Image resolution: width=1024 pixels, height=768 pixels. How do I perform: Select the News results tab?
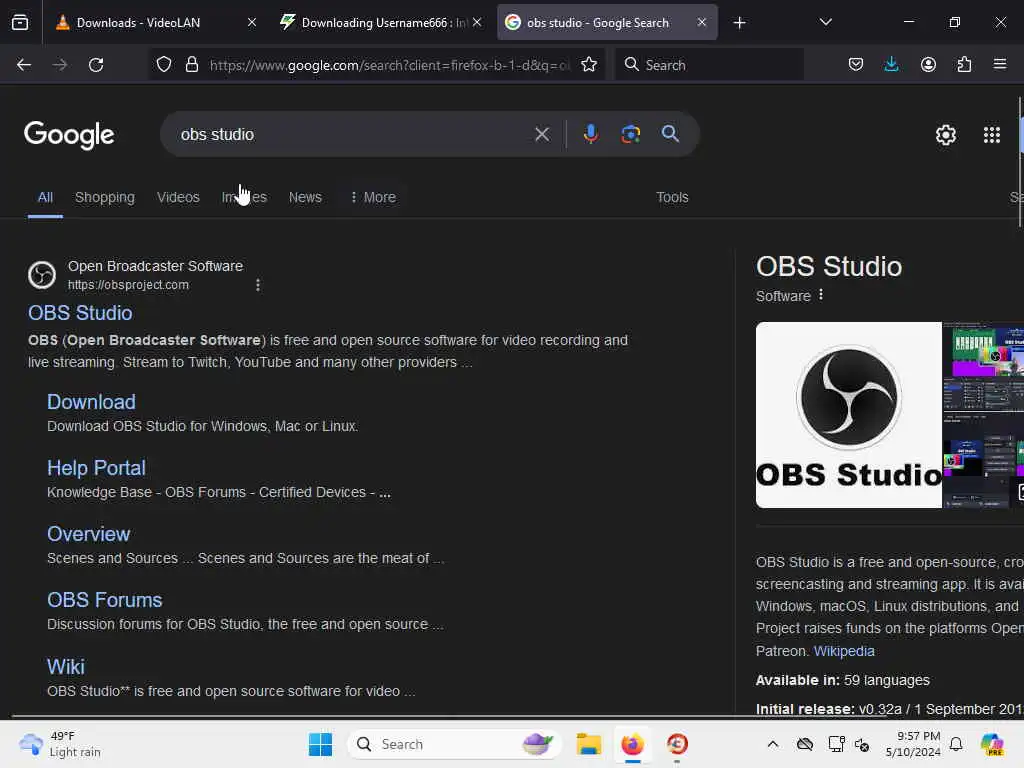click(305, 197)
